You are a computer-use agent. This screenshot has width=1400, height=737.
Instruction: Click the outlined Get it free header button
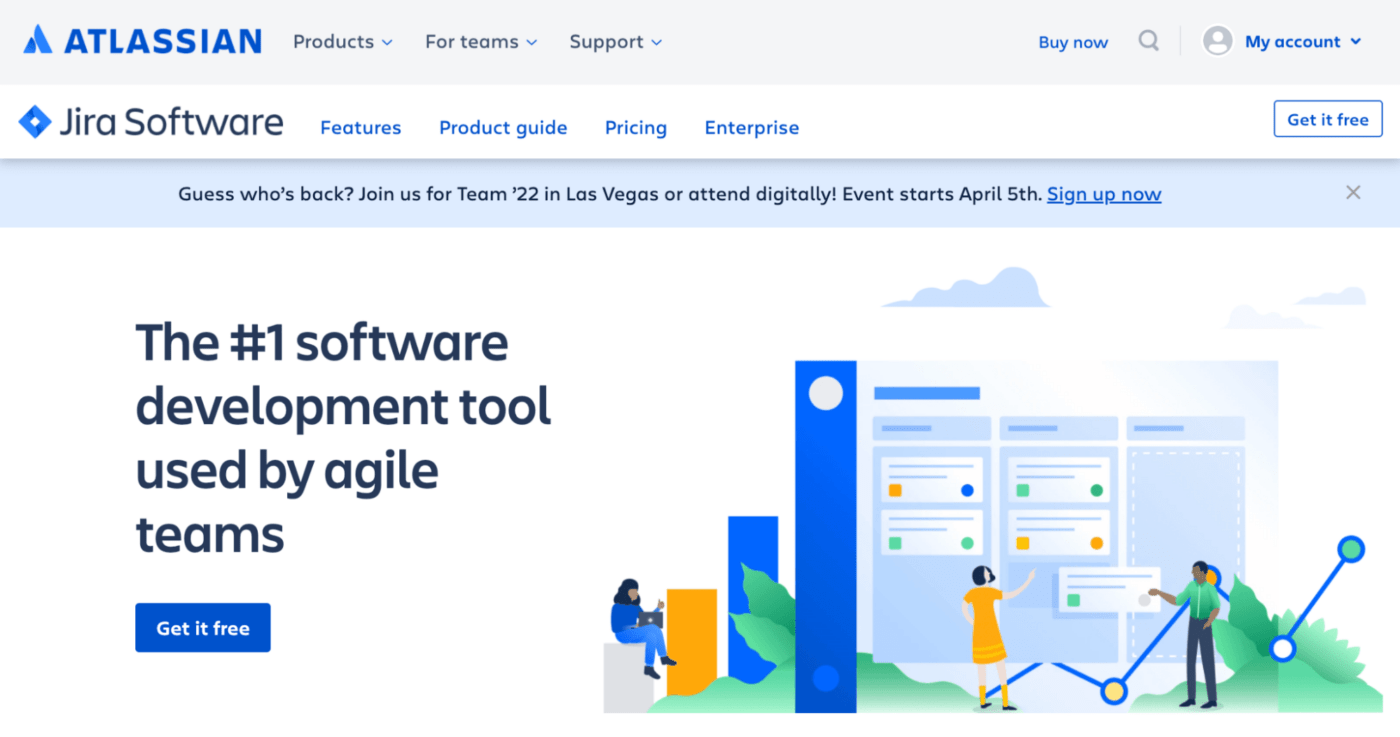pos(1328,119)
